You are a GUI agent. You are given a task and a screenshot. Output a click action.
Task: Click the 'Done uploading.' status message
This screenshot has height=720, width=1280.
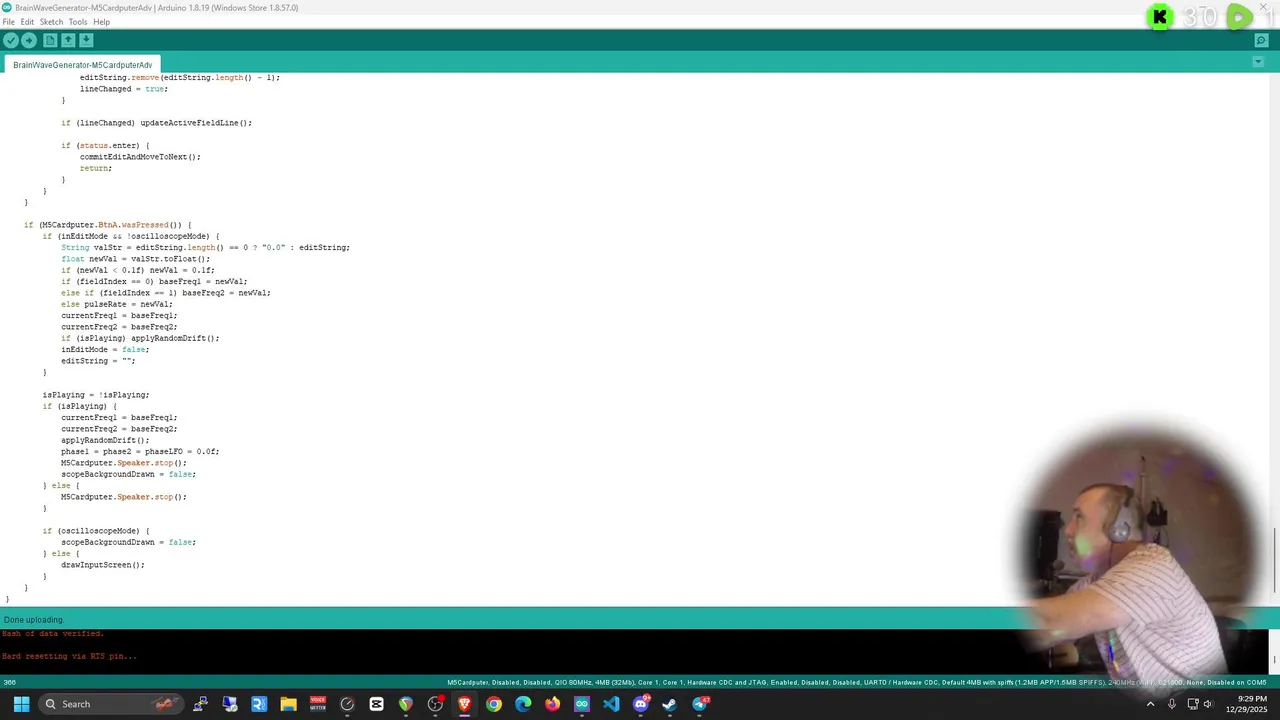tap(34, 620)
